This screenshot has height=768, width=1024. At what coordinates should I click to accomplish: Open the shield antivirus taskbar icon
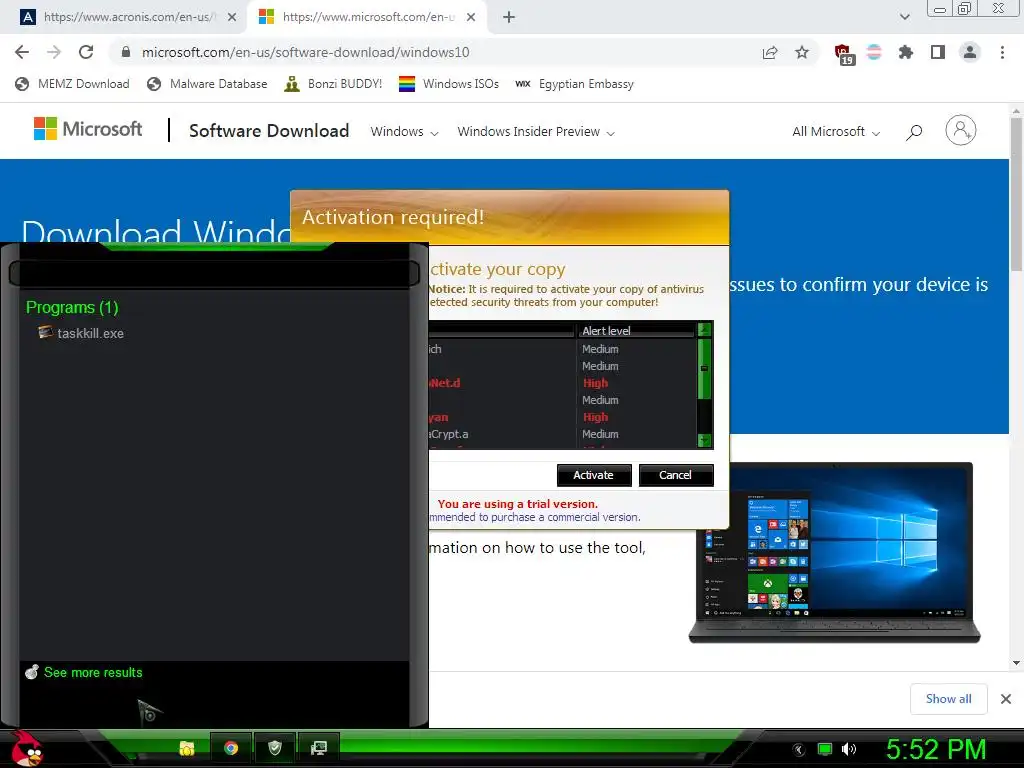click(274, 748)
